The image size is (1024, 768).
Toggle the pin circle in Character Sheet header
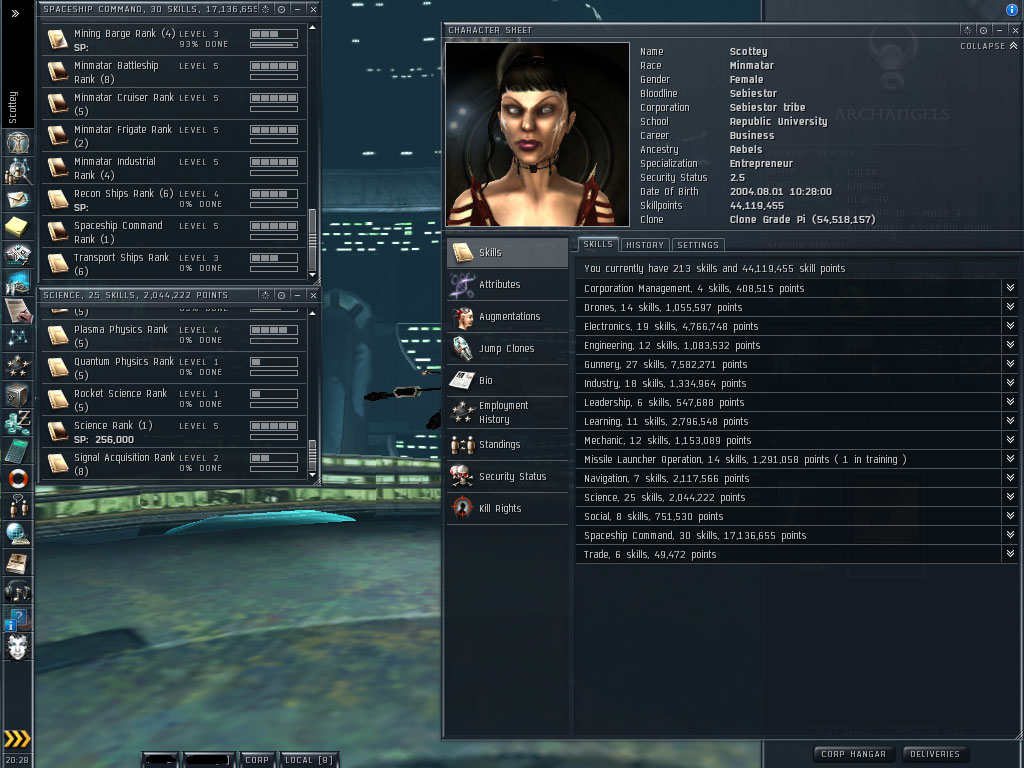(984, 30)
